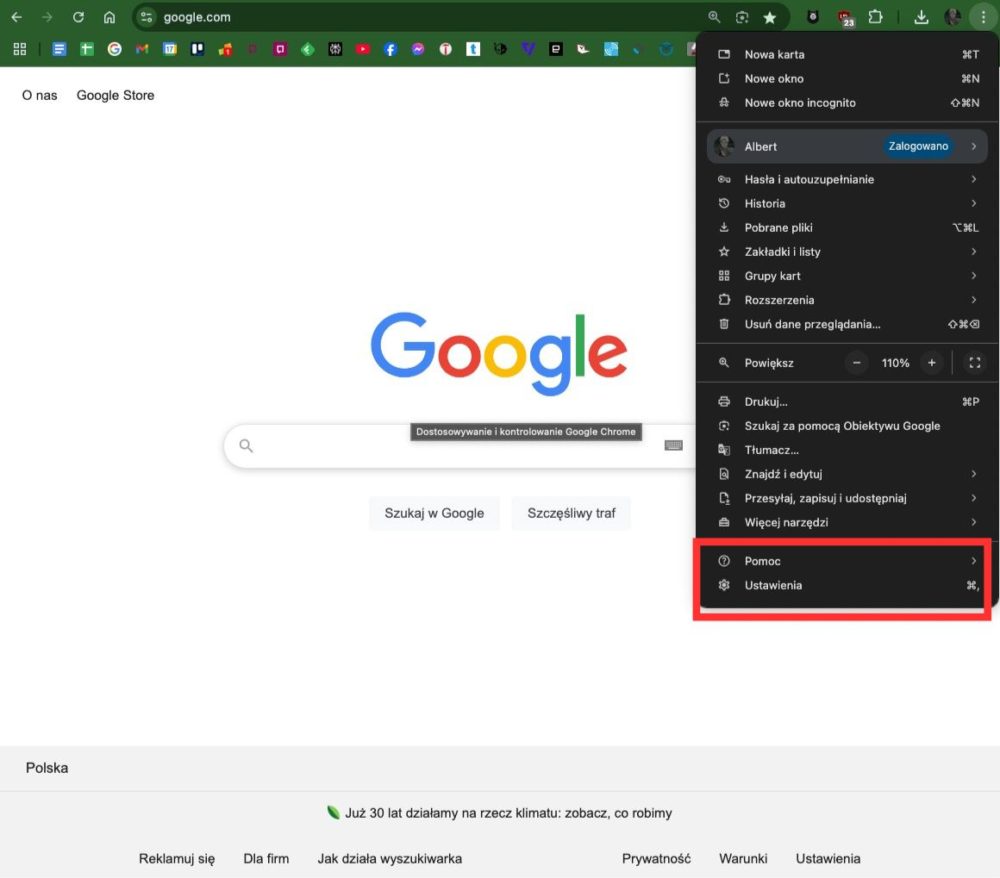This screenshot has height=878, width=1000.
Task: Open the Tumblr bookmark
Action: pos(473,49)
